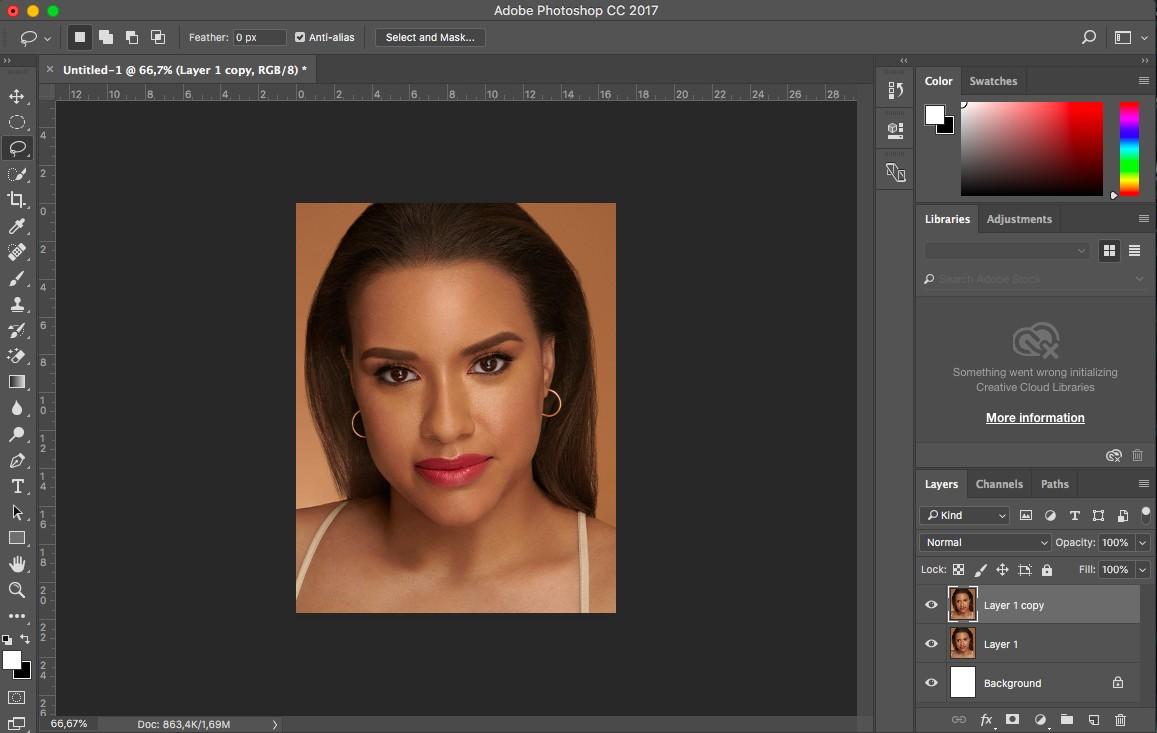This screenshot has height=733, width=1157.
Task: Follow the More information link
Action: 1035,417
